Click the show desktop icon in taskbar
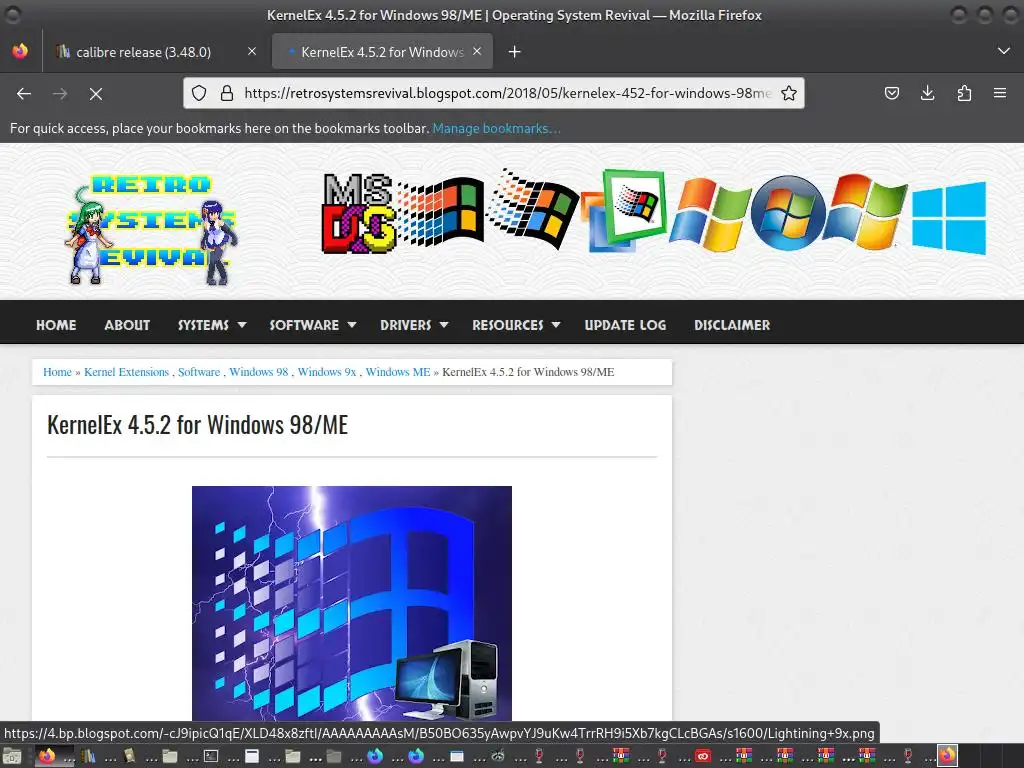 coord(12,756)
